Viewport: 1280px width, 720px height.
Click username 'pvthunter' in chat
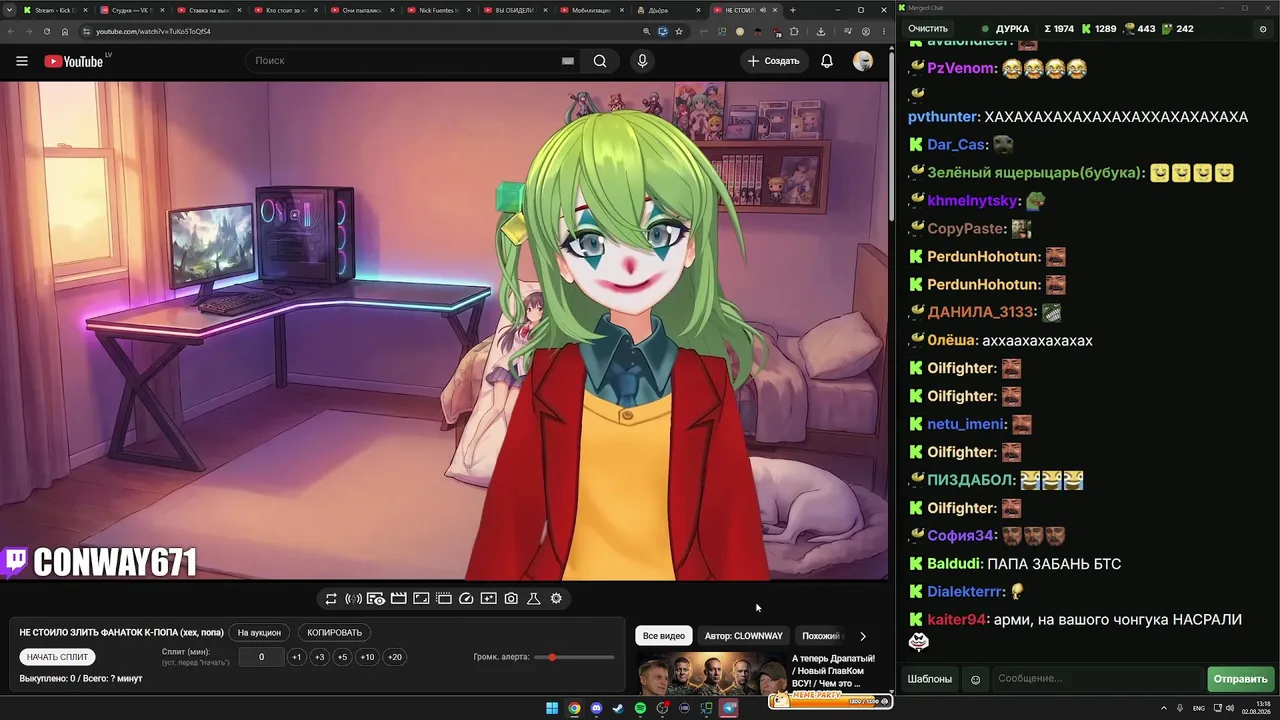(x=944, y=117)
